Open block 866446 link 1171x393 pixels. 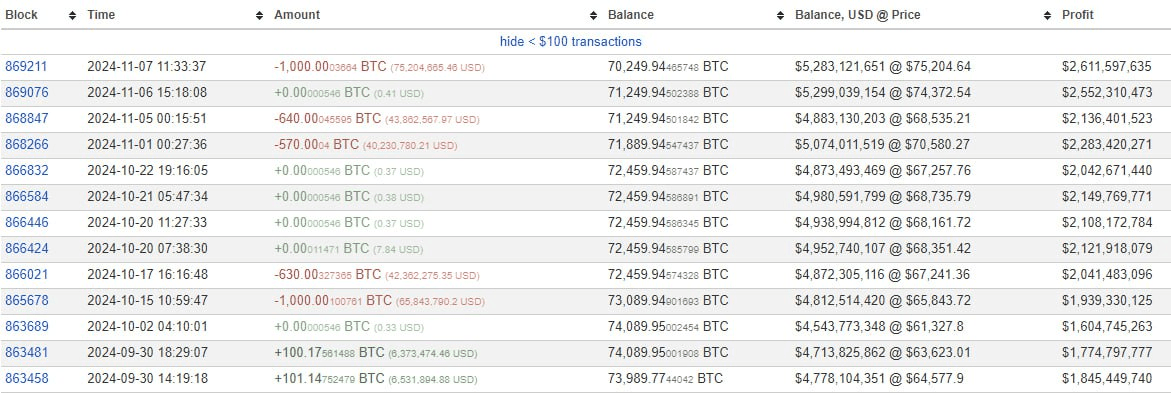(x=26, y=223)
